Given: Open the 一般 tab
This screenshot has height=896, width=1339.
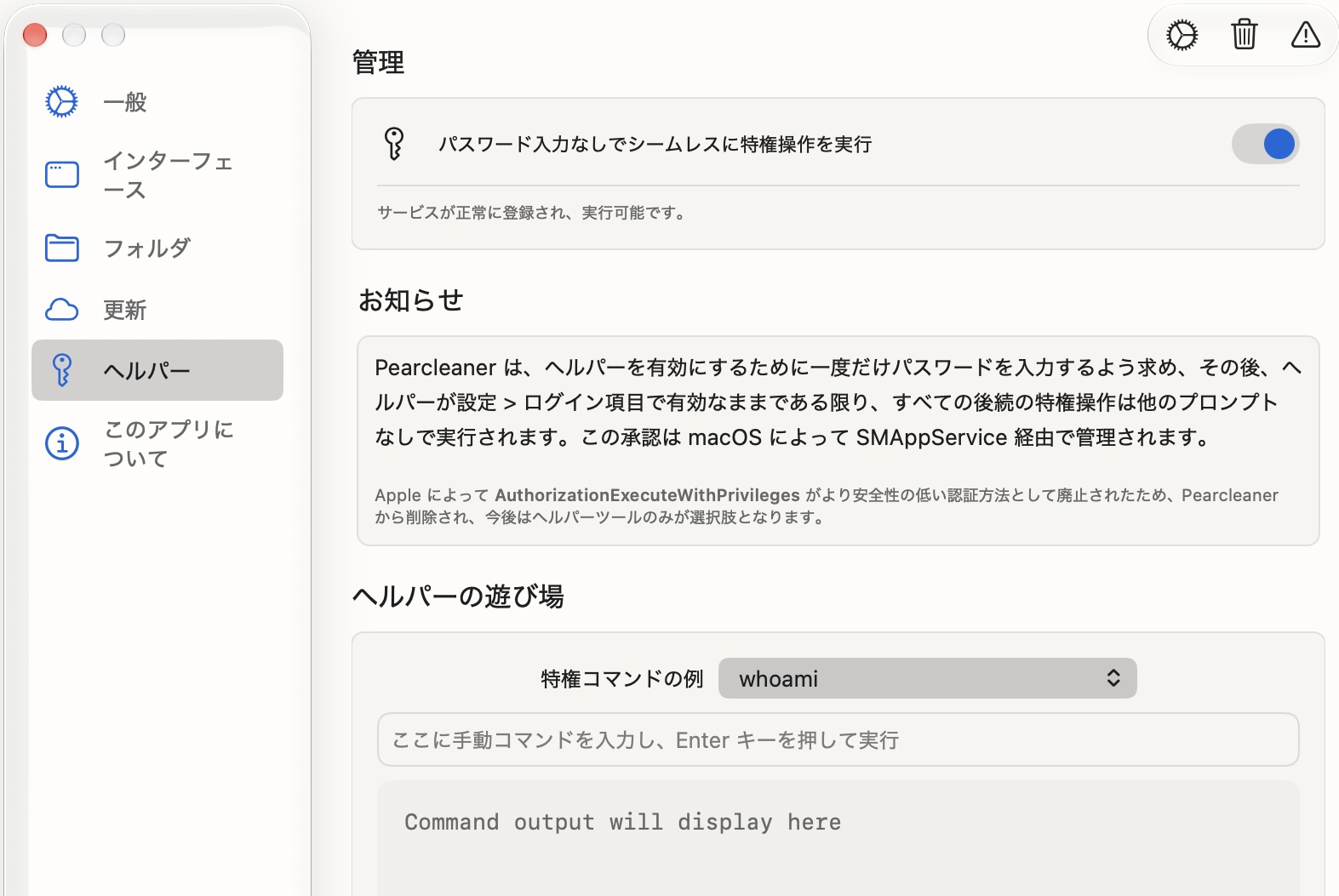Looking at the screenshot, I should (157, 102).
